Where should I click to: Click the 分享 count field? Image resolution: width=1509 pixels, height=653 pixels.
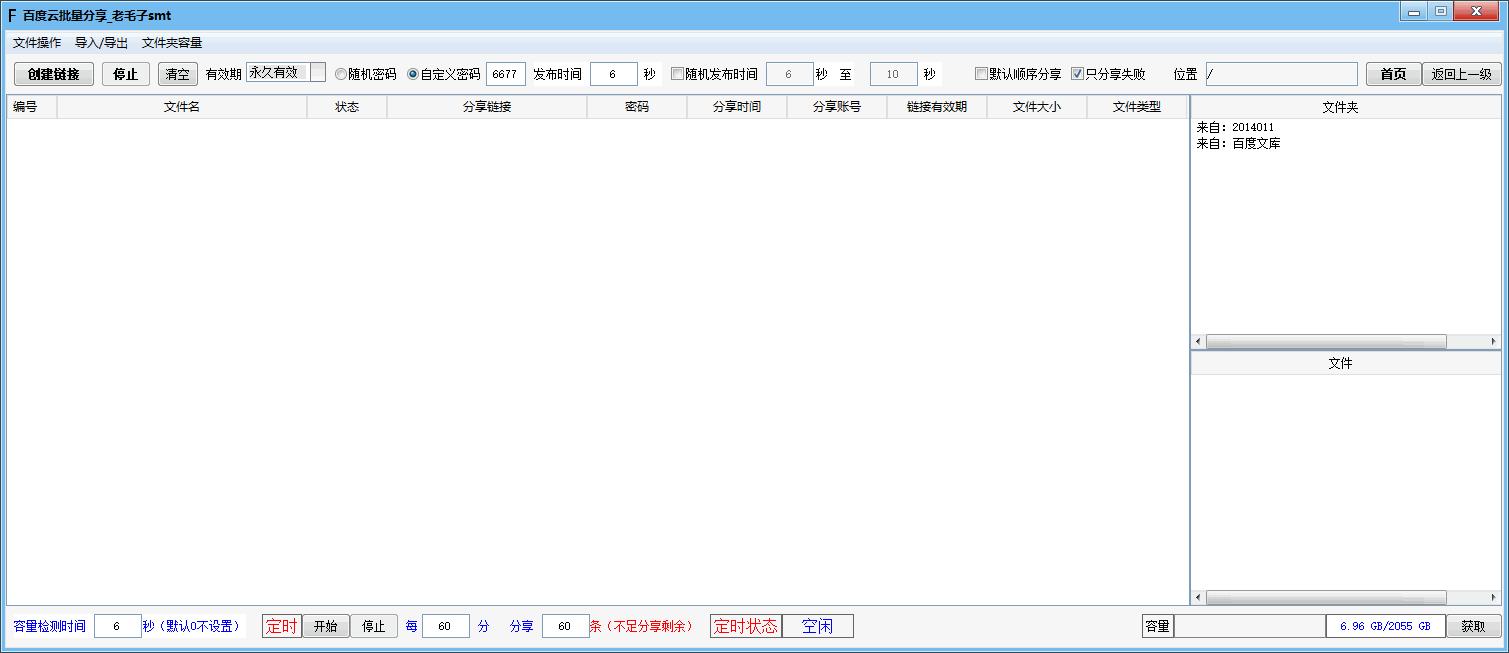tap(566, 626)
